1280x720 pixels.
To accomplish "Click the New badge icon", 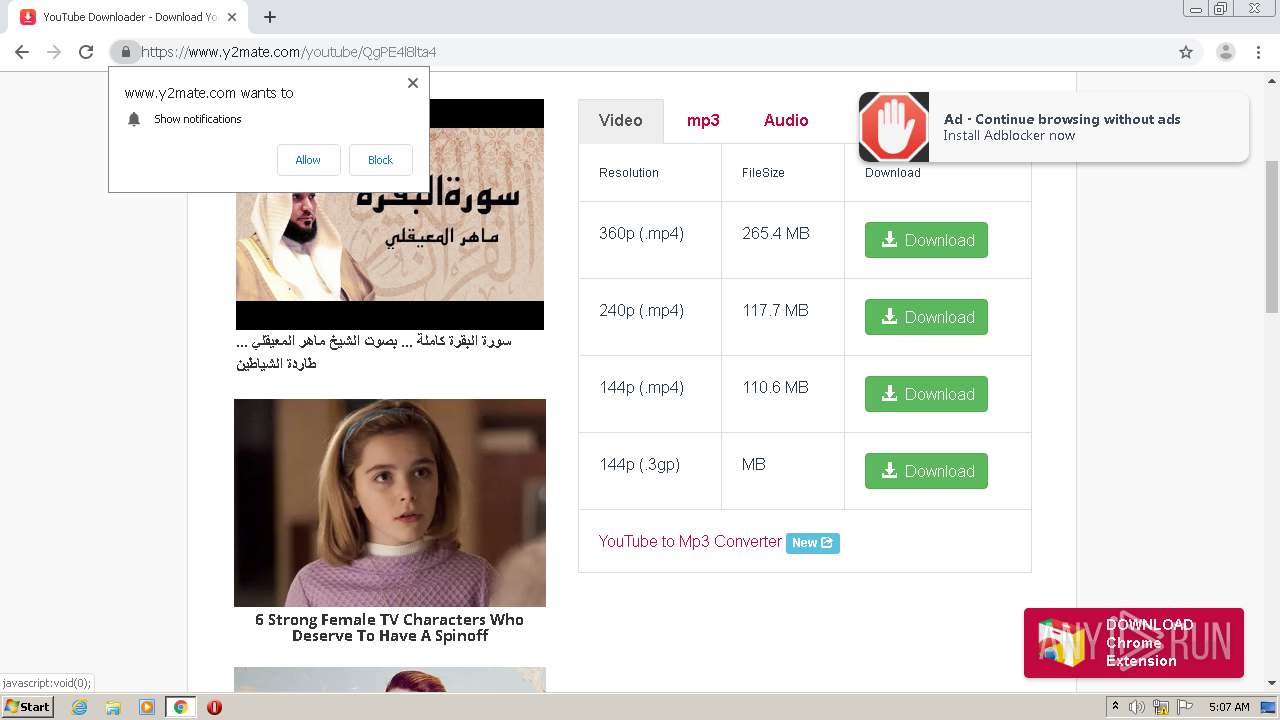I will point(813,543).
